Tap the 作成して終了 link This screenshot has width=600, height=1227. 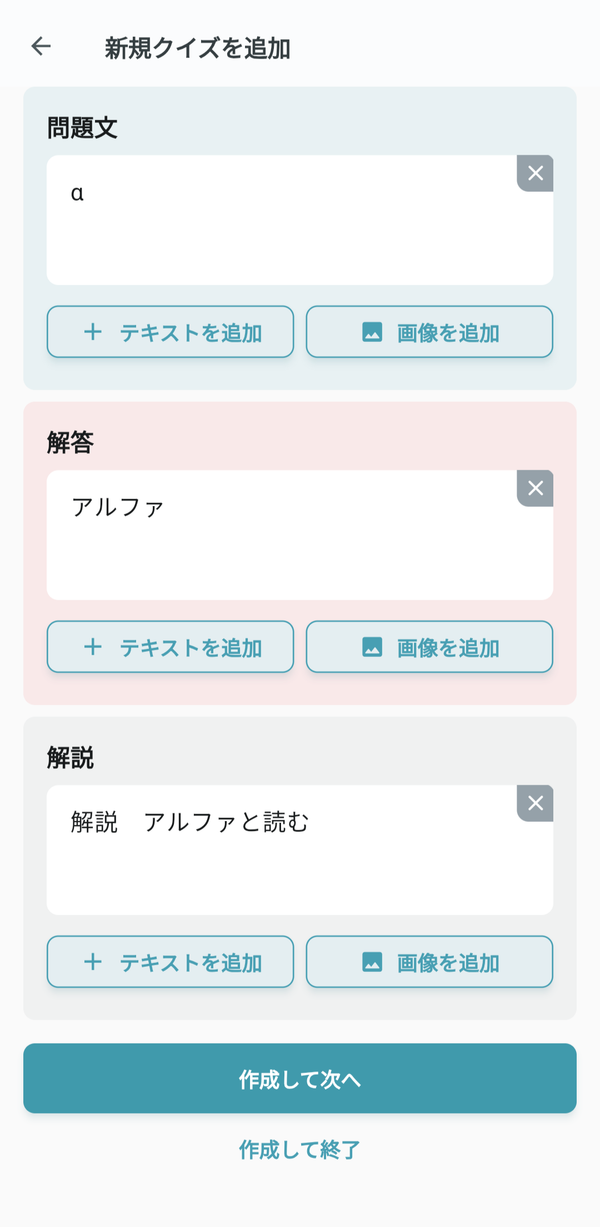(300, 1150)
